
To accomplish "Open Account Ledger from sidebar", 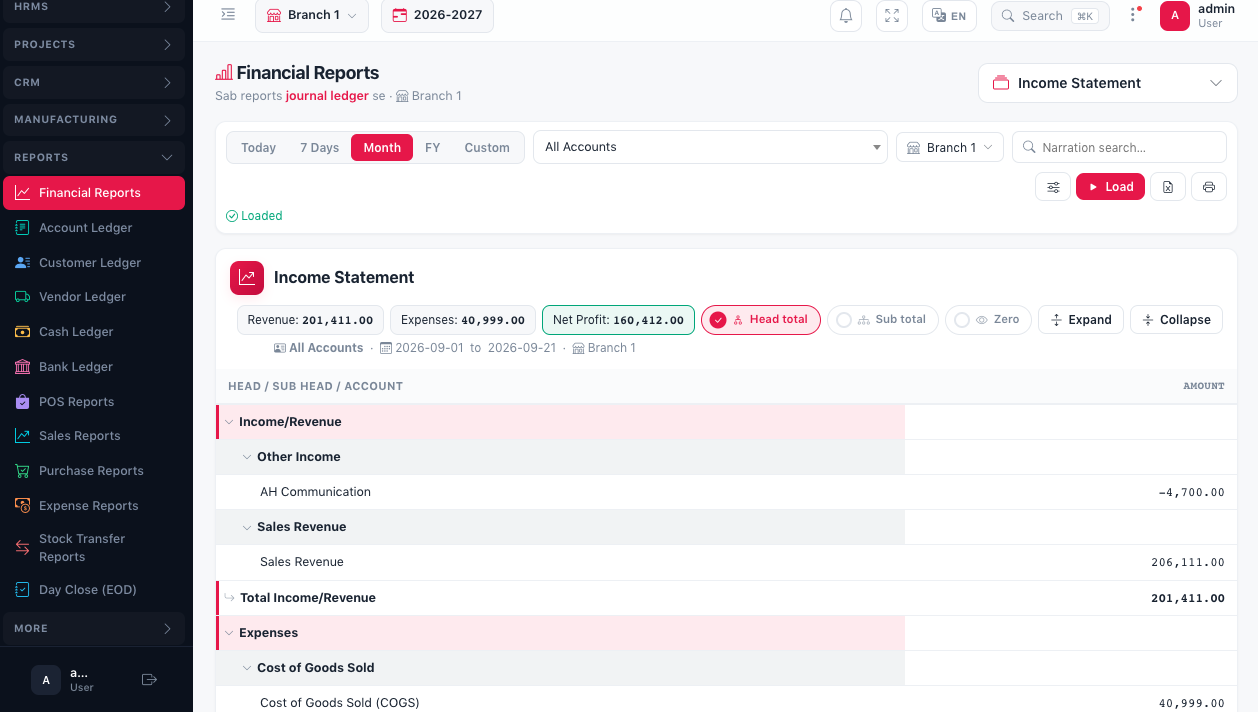I will (94, 228).
